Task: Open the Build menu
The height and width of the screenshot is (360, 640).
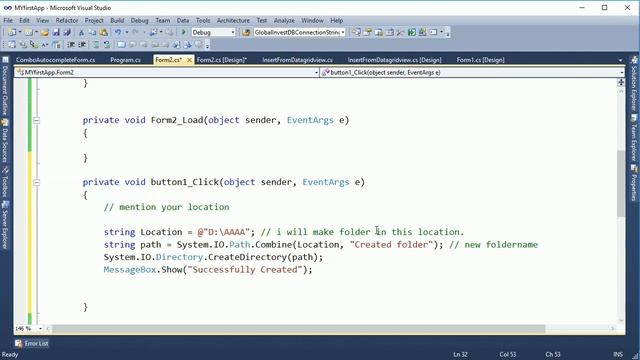Action: pyautogui.click(x=117, y=20)
